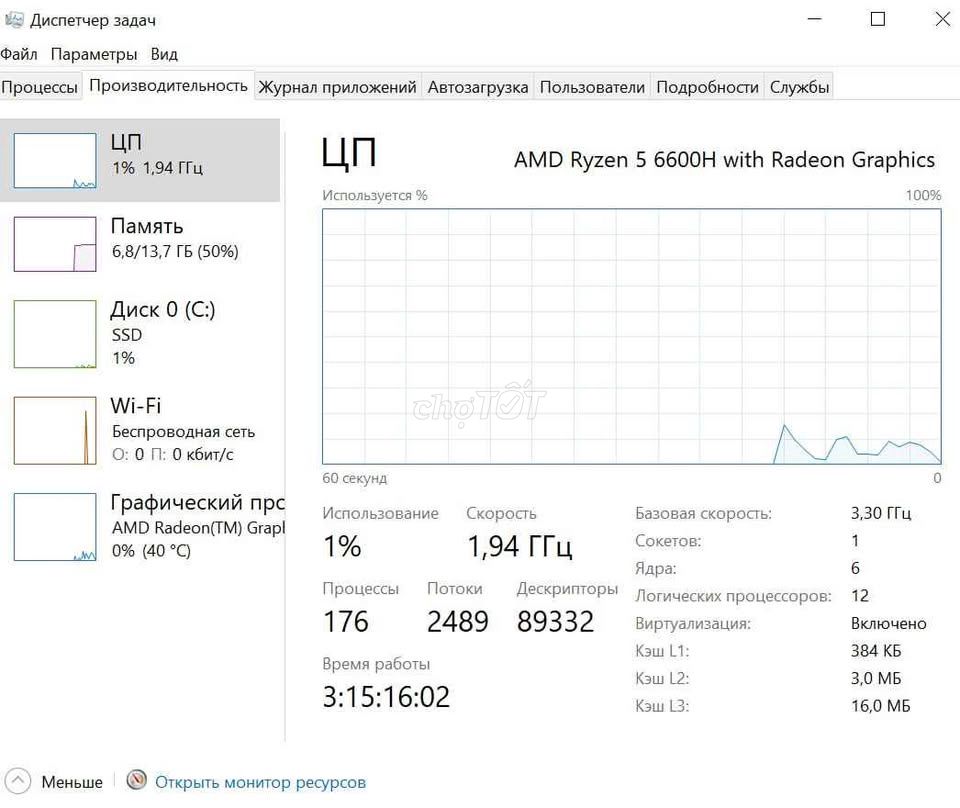Viewport: 960px width, 808px height.
Task: Select the Wi-Fi Беспроводная сеть entry
Action: pyautogui.click(x=140, y=430)
